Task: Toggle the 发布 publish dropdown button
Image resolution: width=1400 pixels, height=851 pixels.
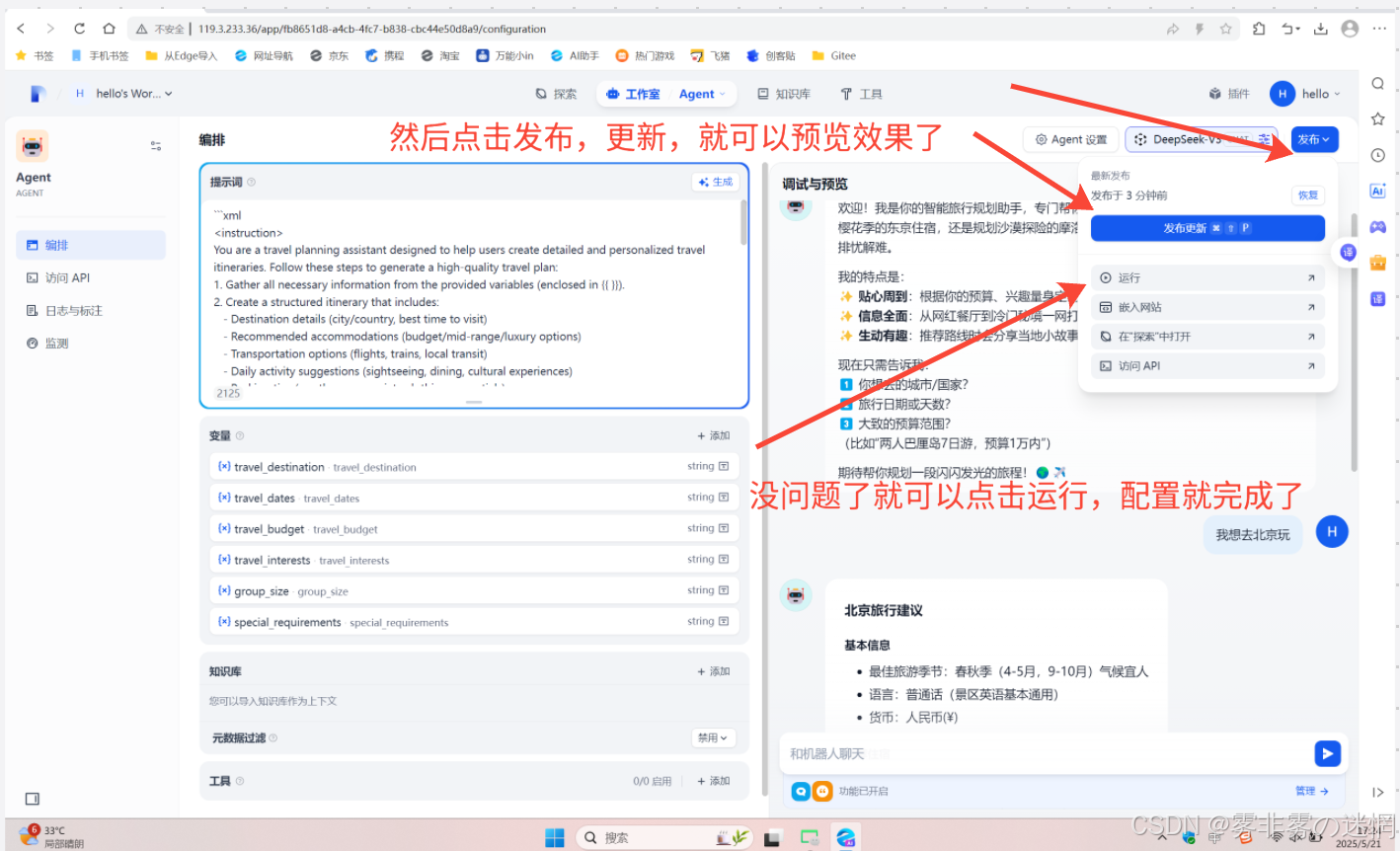Action: click(x=1314, y=139)
